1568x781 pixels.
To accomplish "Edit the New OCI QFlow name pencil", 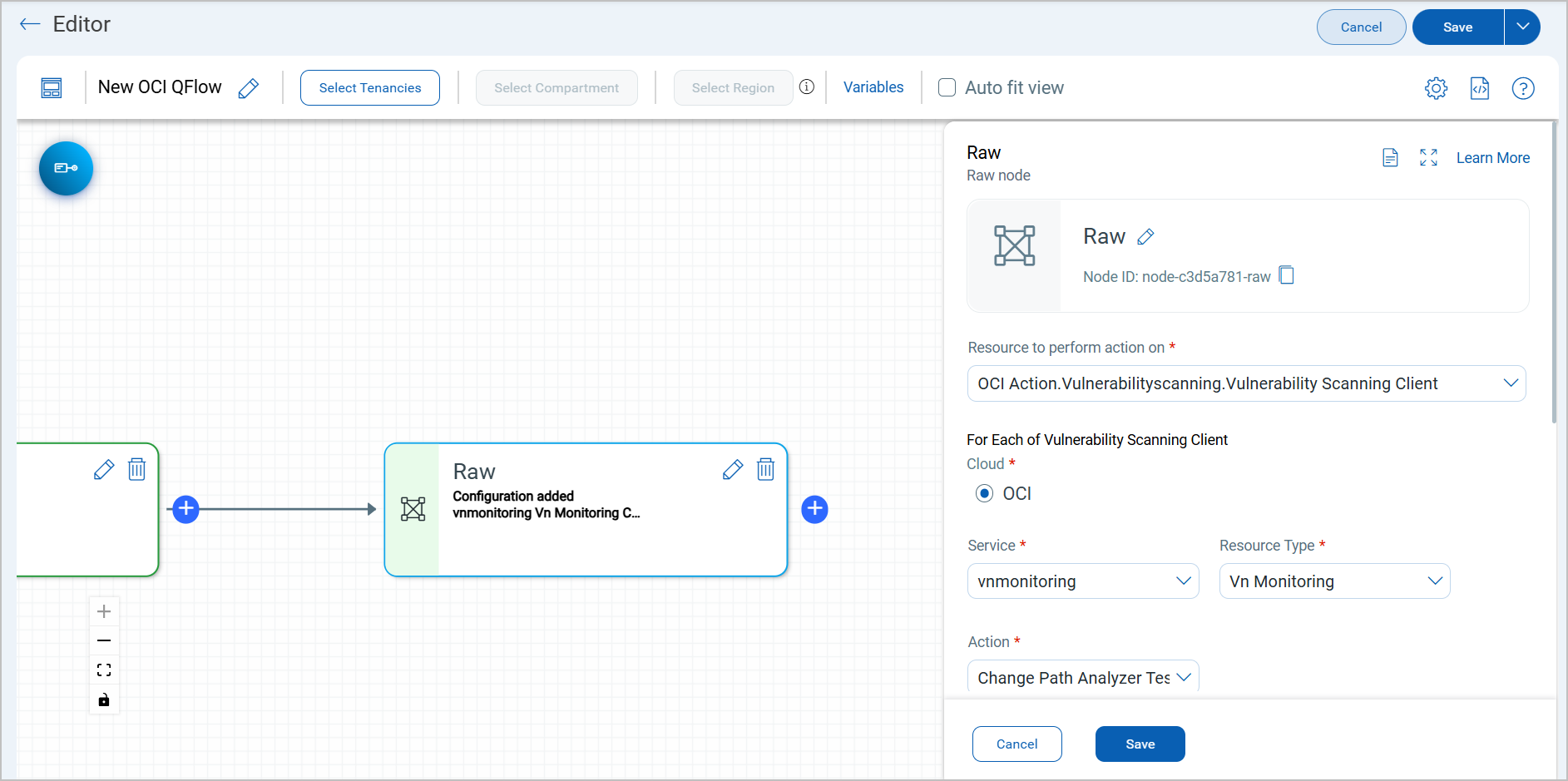I will (248, 88).
